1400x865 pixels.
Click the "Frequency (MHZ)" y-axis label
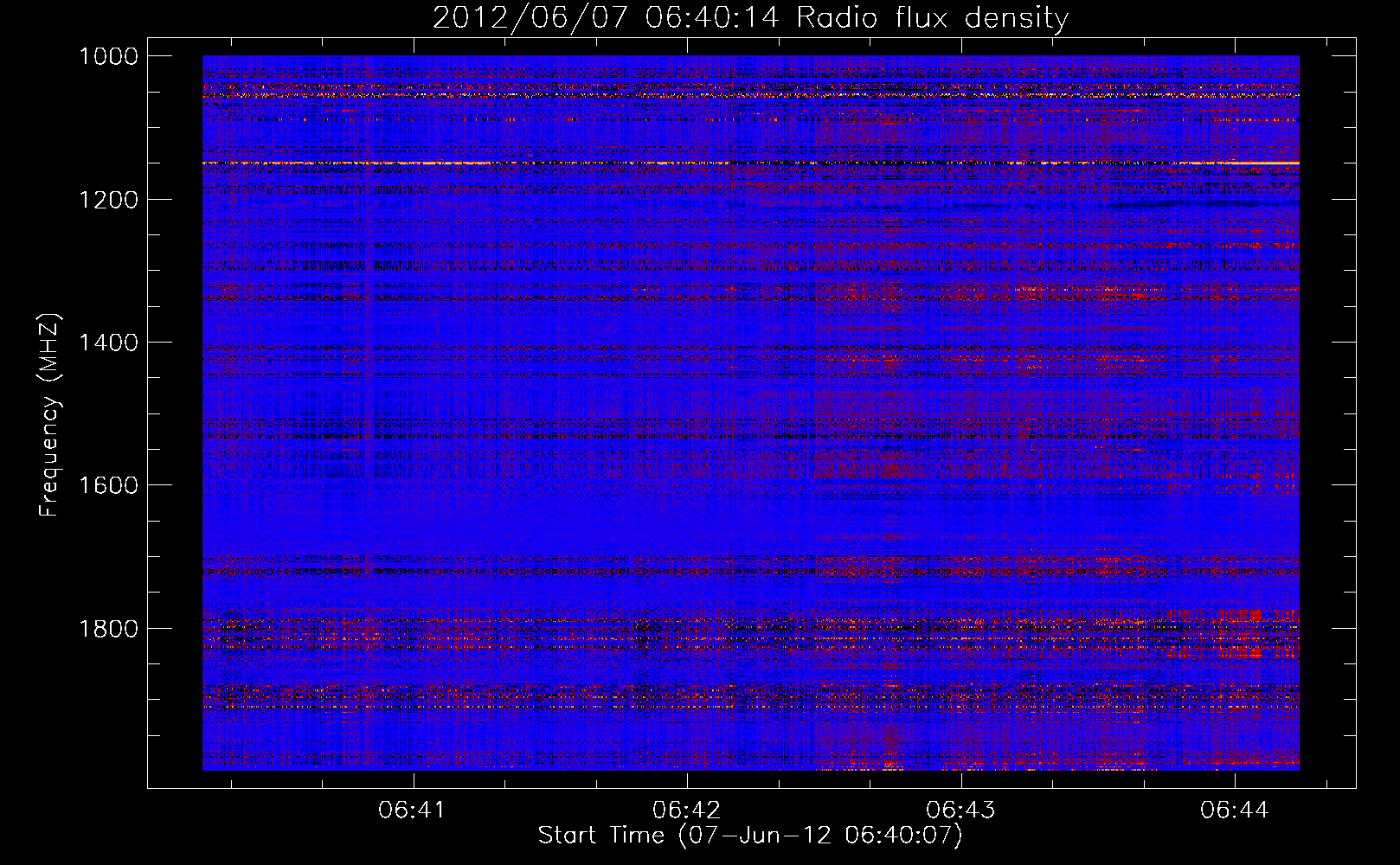pos(49,415)
